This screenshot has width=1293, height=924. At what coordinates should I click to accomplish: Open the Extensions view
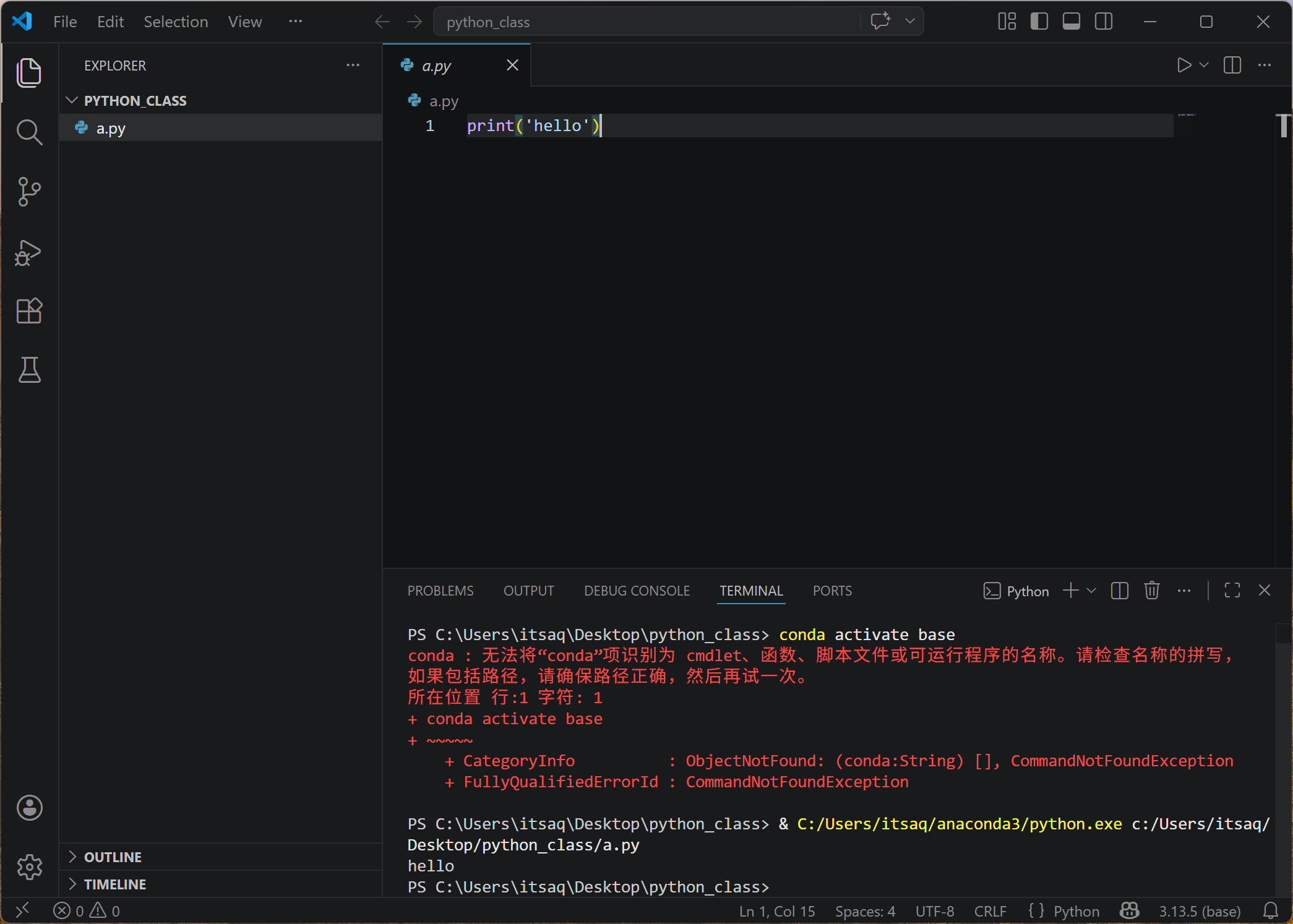pos(29,310)
